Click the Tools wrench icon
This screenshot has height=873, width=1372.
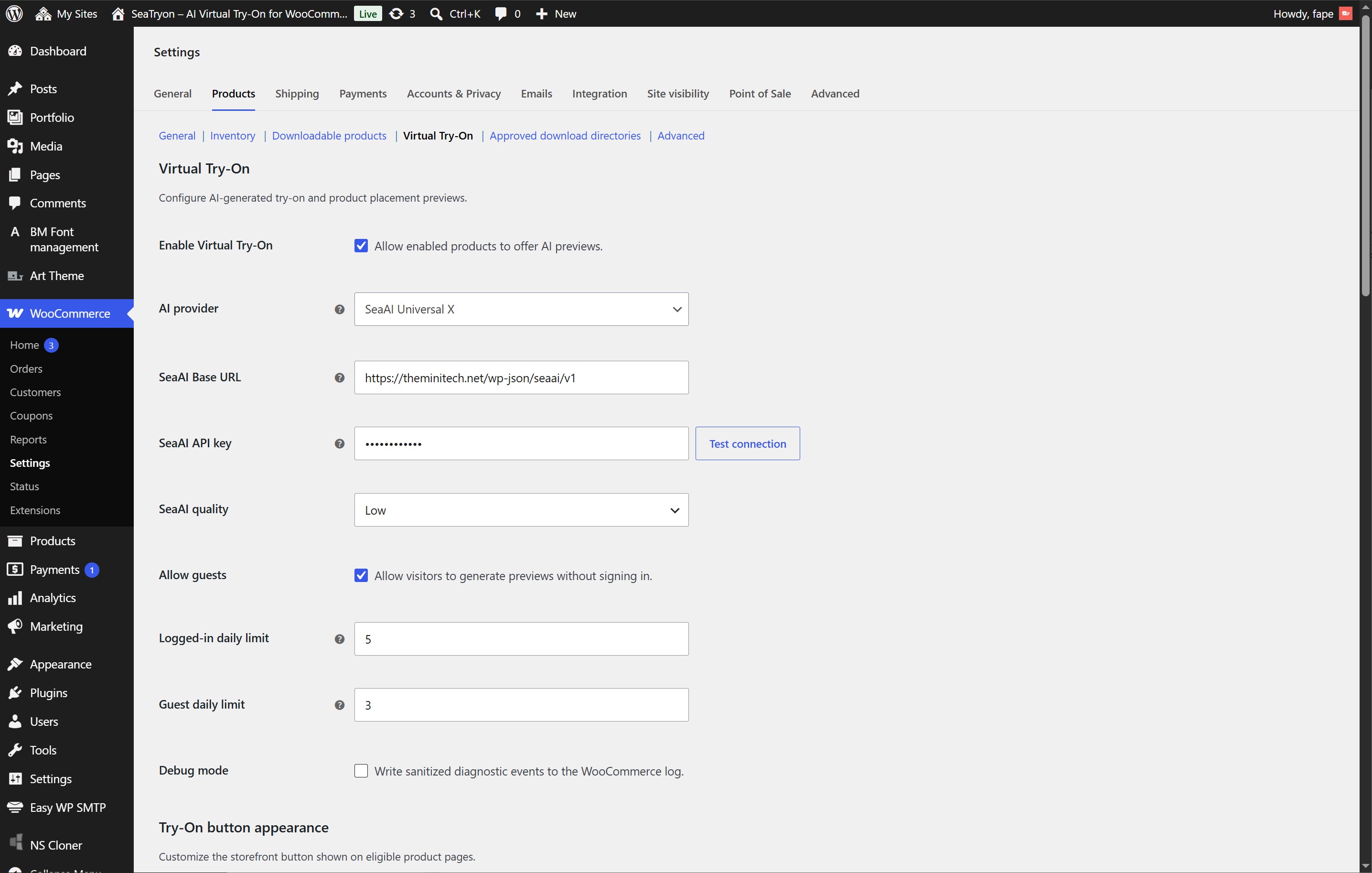tap(15, 751)
